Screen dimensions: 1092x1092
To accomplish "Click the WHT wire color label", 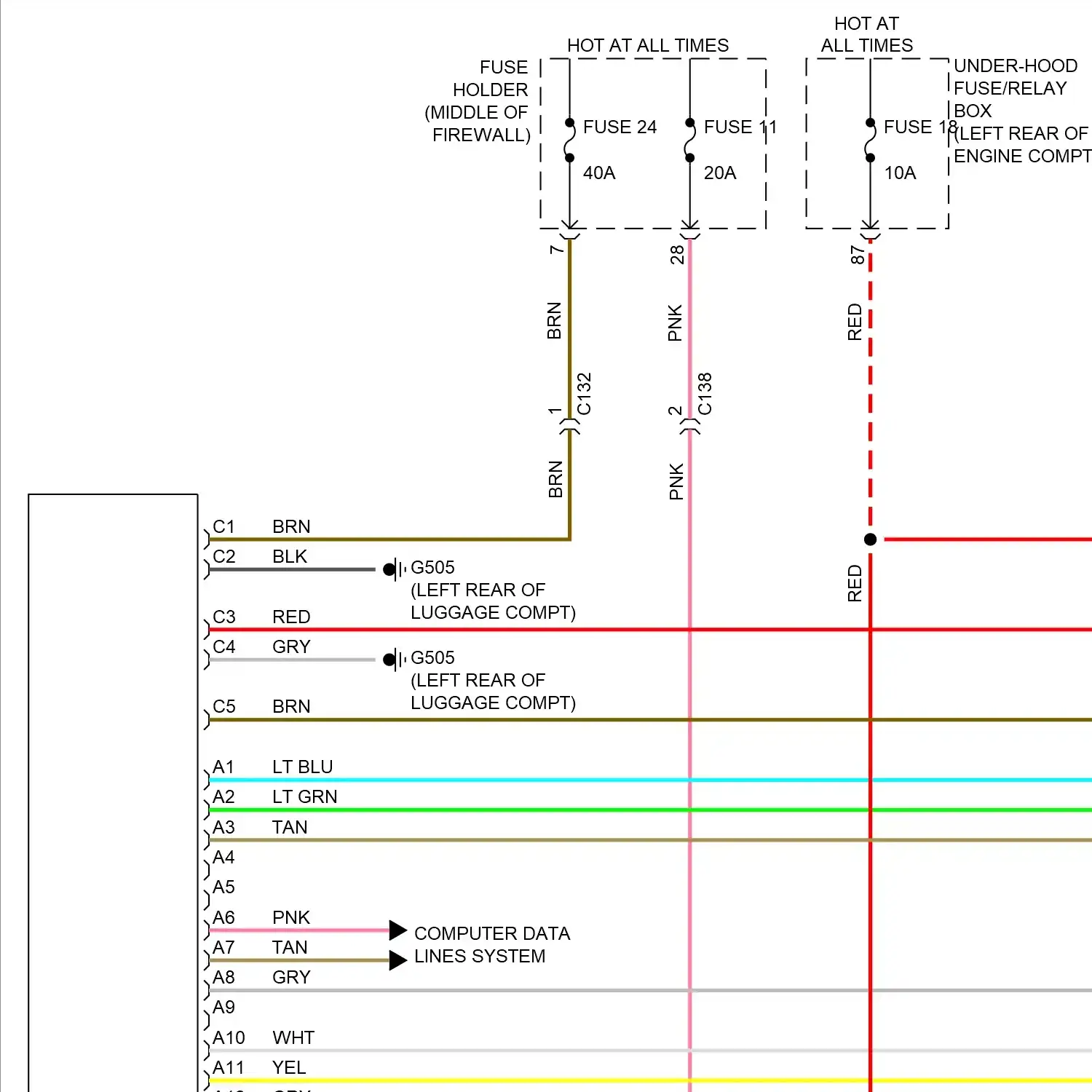I will pos(293,1037).
